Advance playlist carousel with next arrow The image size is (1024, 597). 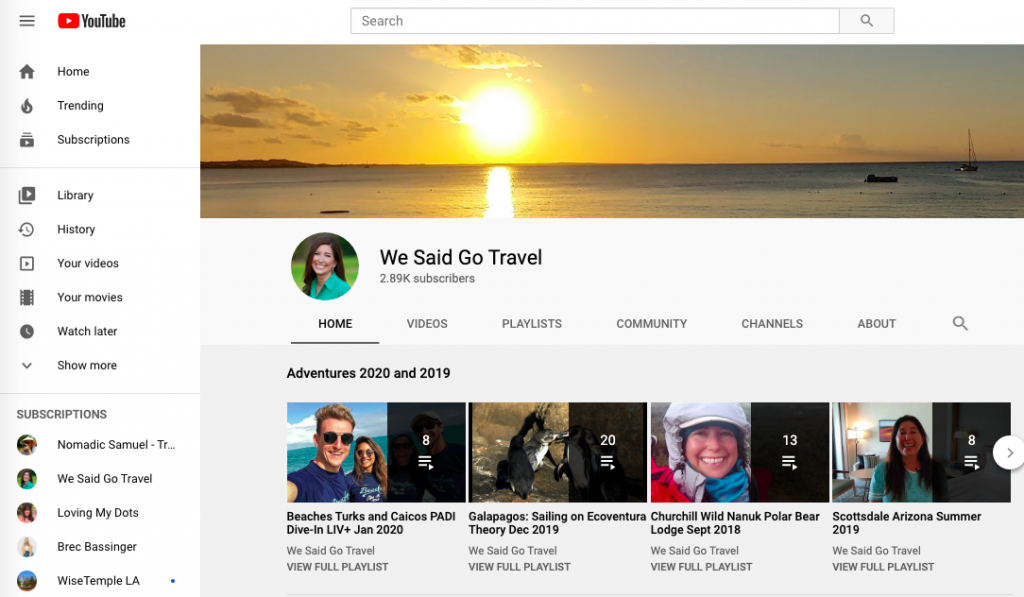tap(1009, 452)
